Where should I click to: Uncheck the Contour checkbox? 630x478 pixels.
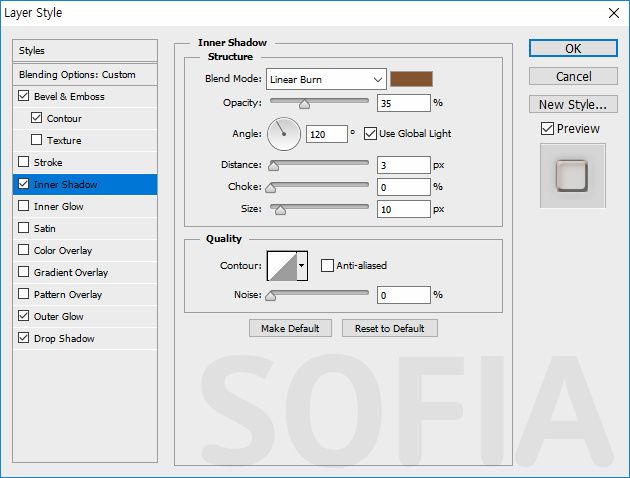coord(36,118)
